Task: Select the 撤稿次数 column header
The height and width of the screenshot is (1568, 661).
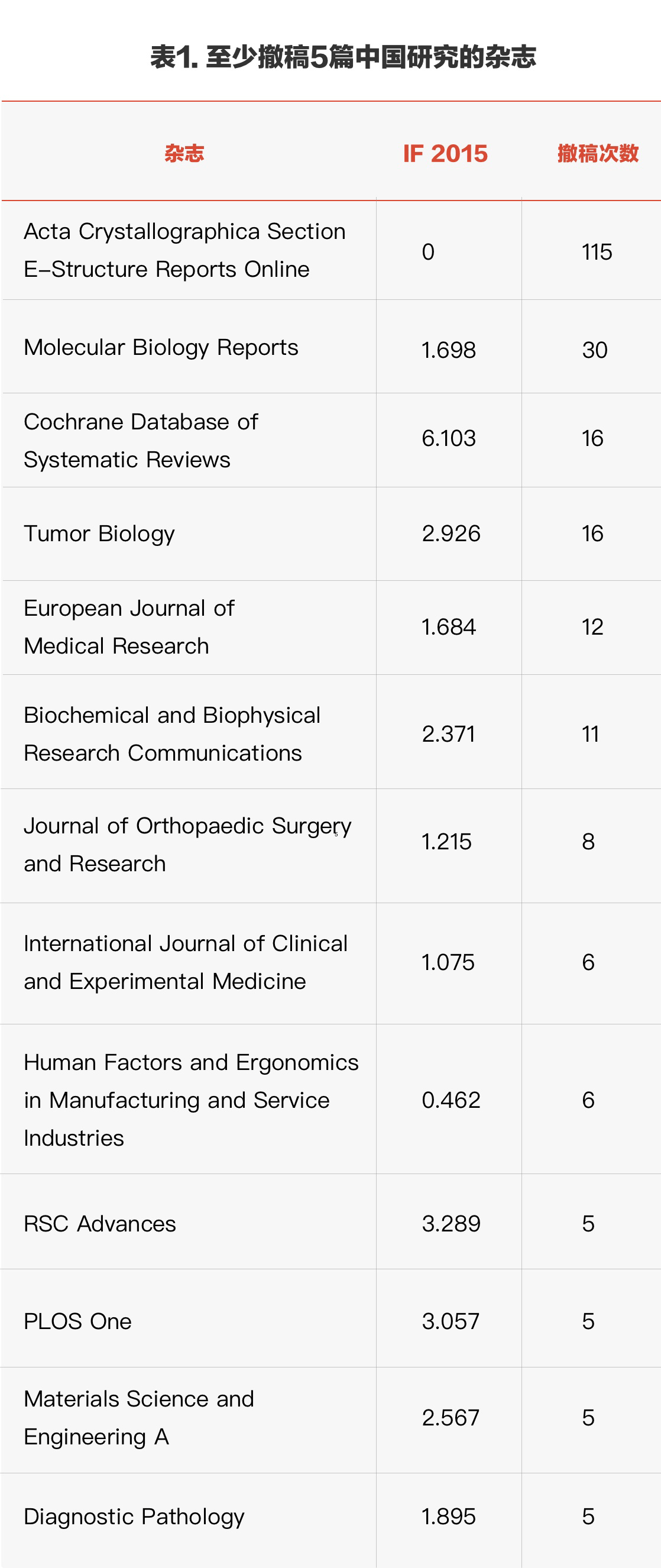Action: tap(598, 153)
